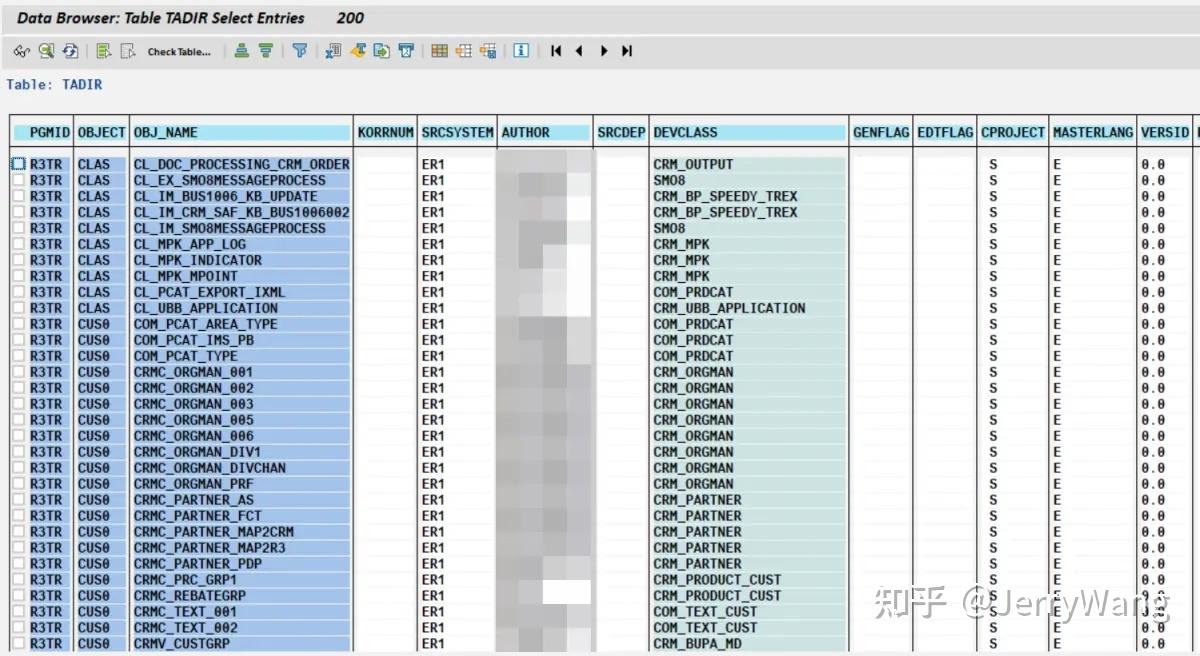
Task: Export table data to spreadsheet
Action: coord(333,51)
